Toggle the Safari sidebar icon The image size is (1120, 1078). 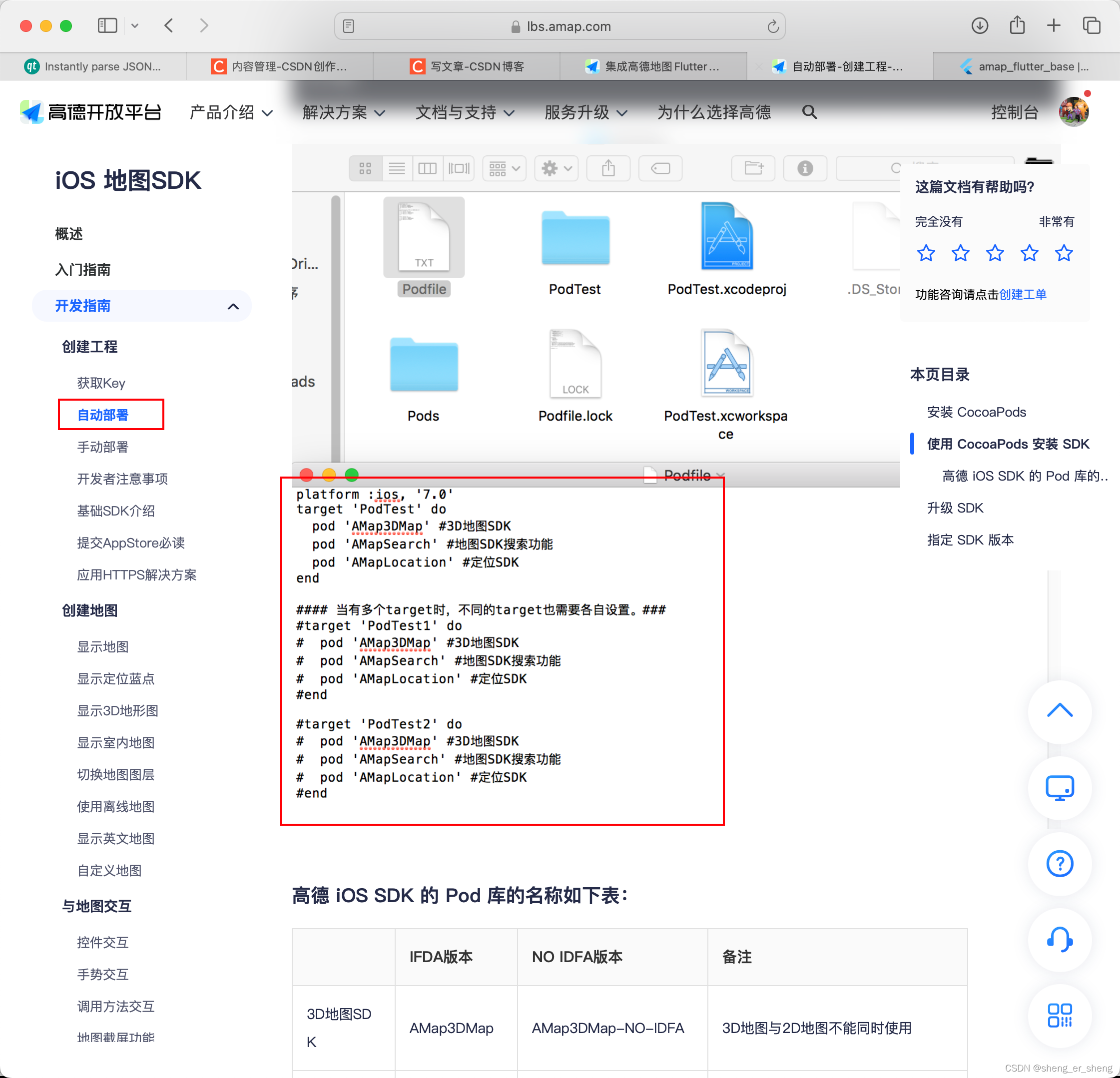(107, 25)
